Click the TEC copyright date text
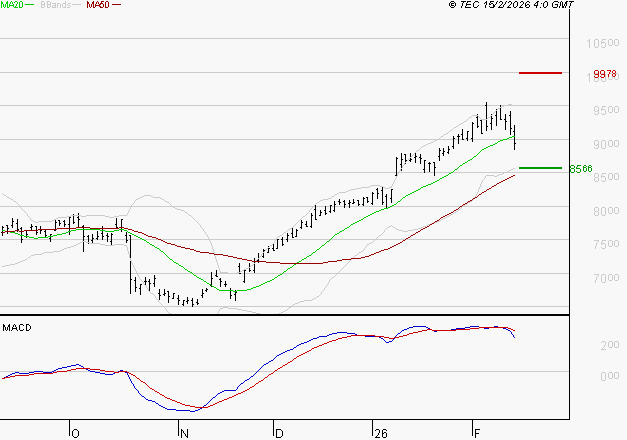This screenshot has height=440, width=627. 511,5
